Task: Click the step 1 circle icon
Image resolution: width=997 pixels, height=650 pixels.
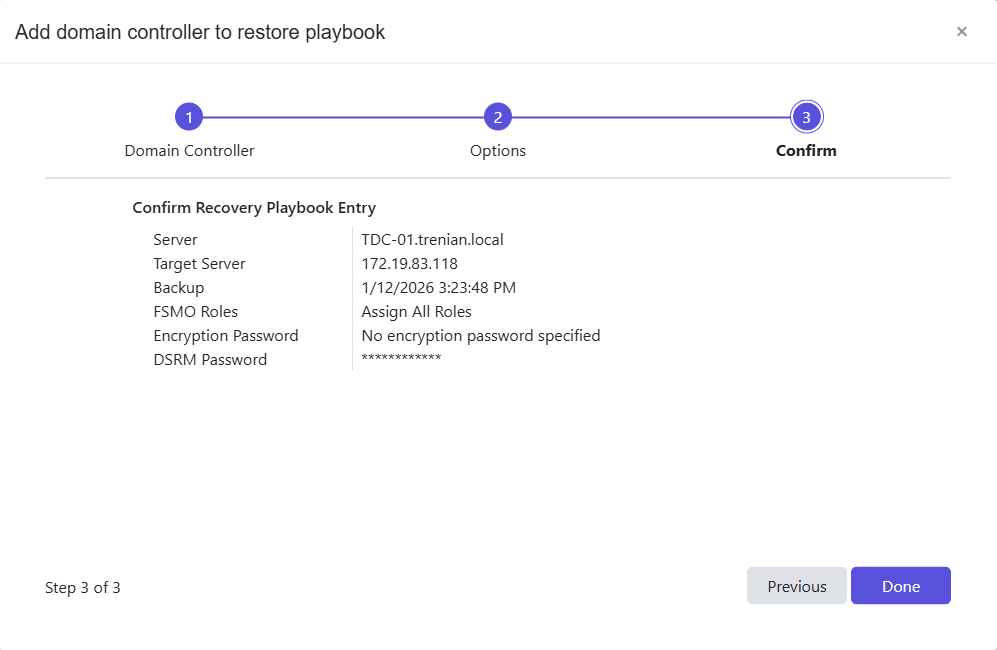Action: coord(189,116)
